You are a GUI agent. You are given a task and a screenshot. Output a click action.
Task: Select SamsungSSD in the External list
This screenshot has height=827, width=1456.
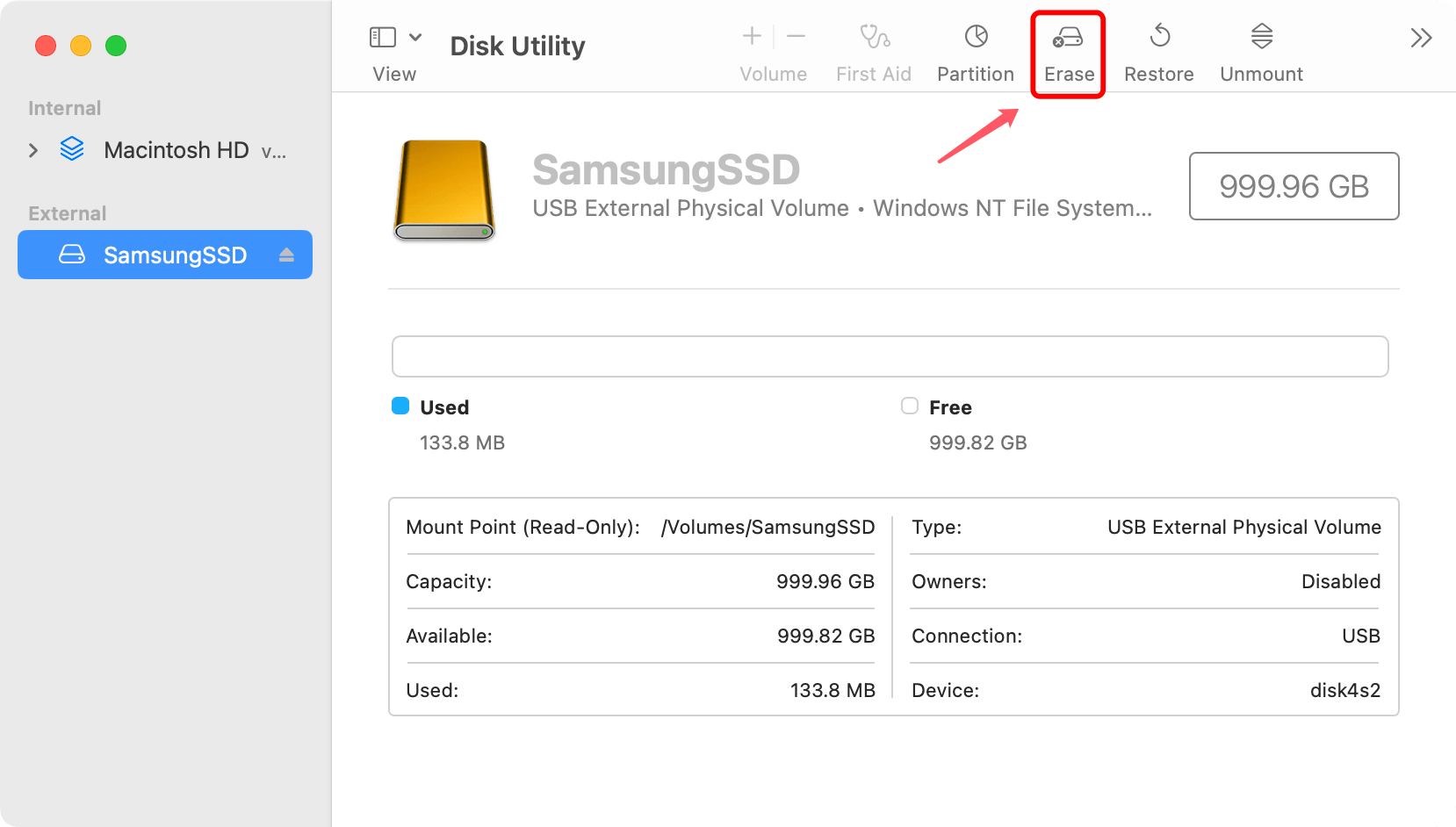(165, 255)
